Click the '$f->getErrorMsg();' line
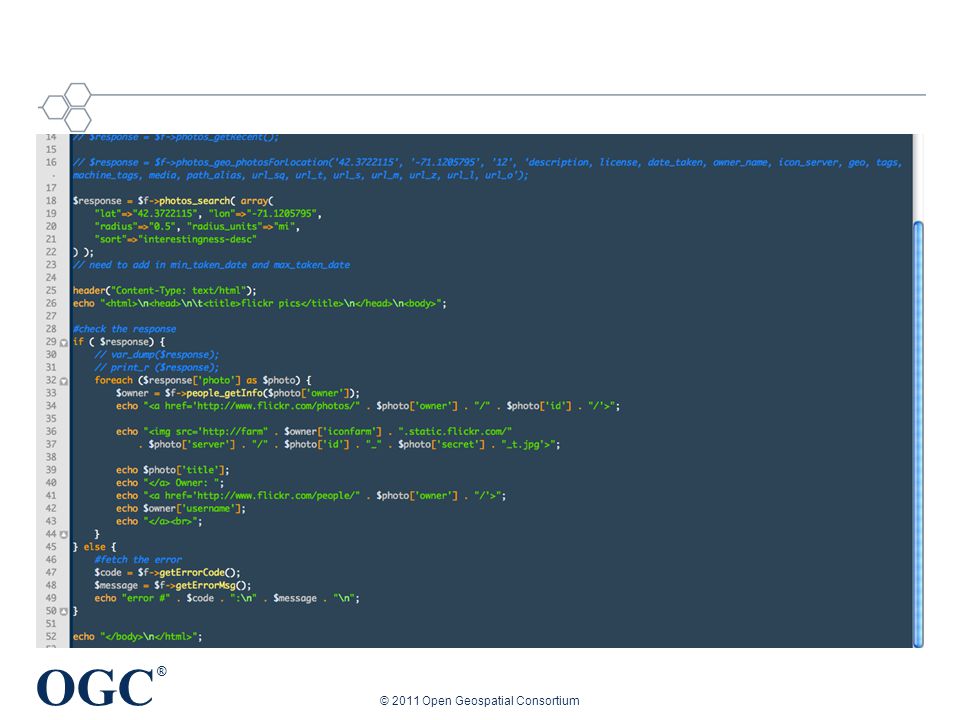The width and height of the screenshot is (960, 720). click(173, 585)
